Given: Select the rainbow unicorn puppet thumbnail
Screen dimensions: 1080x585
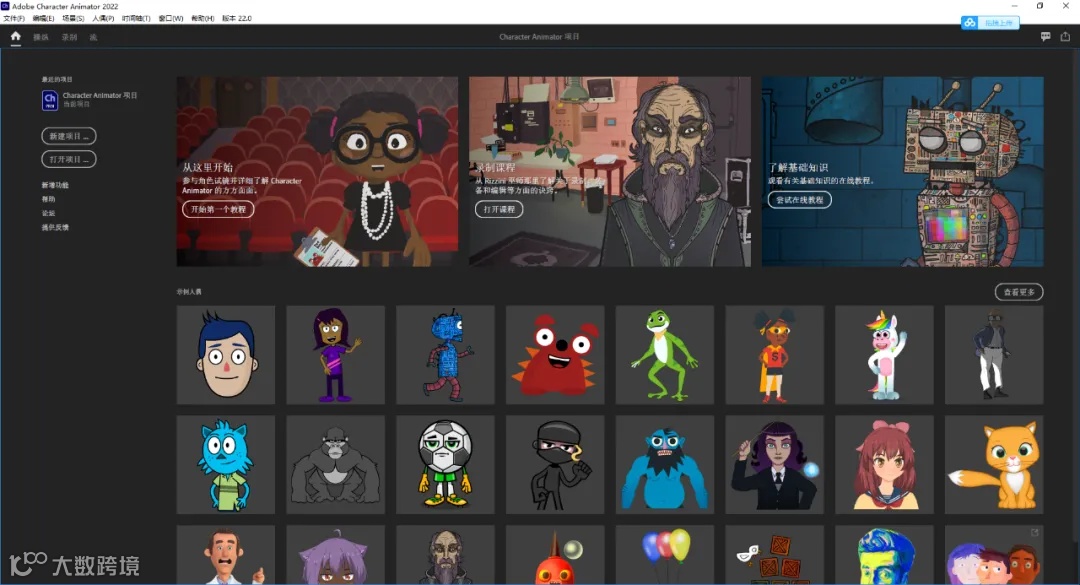Looking at the screenshot, I should point(884,355).
